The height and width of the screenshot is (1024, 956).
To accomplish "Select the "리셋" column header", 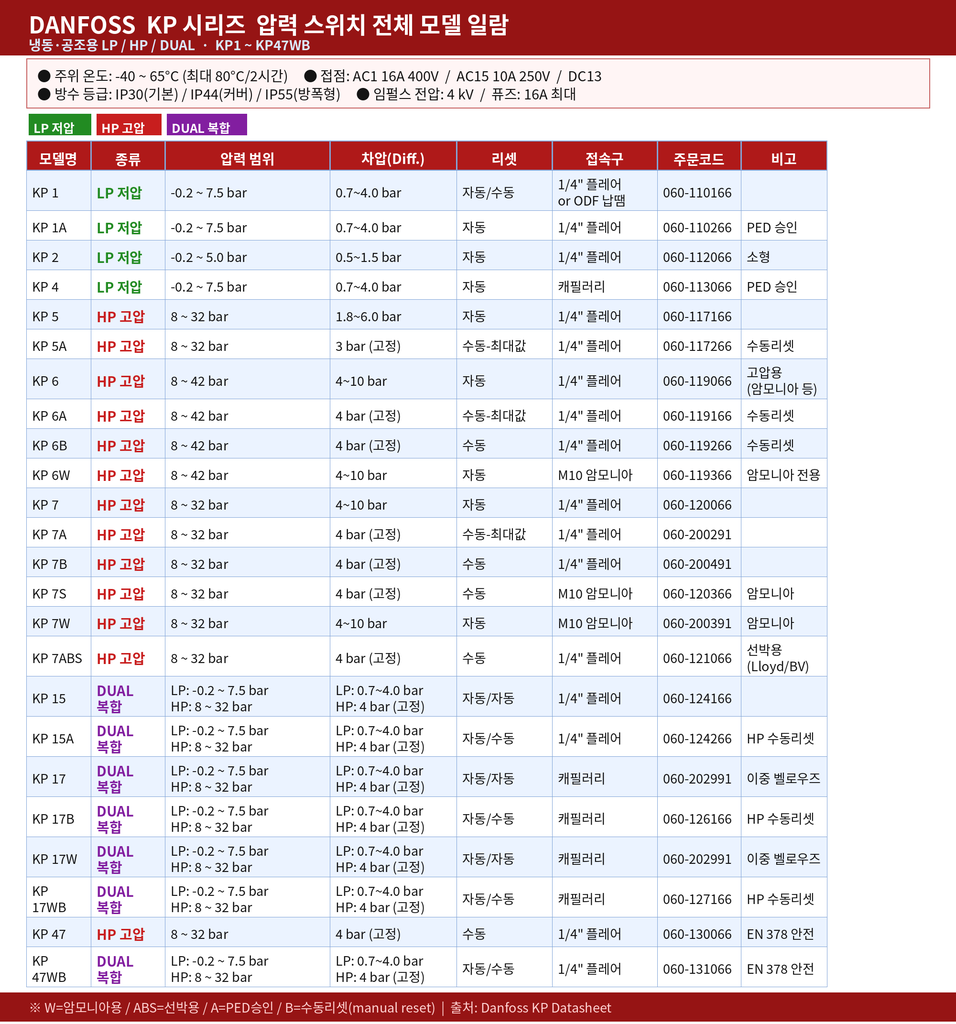I will (x=504, y=158).
